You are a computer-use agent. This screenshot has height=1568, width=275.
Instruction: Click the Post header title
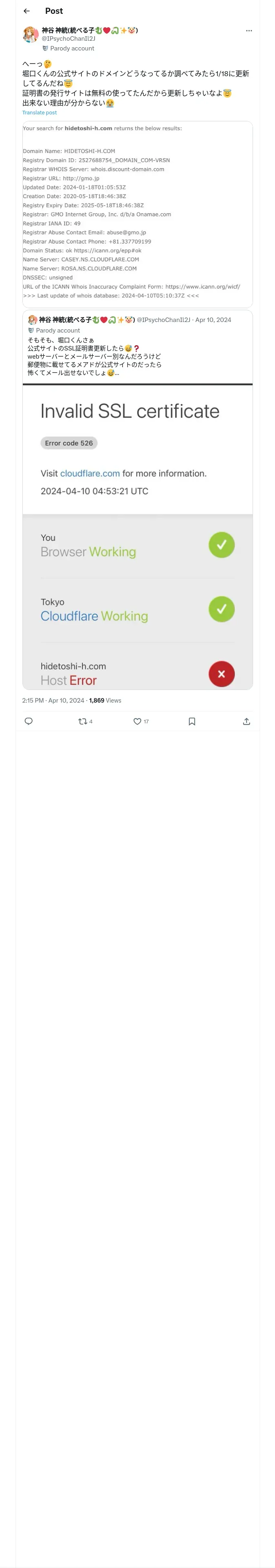click(54, 11)
